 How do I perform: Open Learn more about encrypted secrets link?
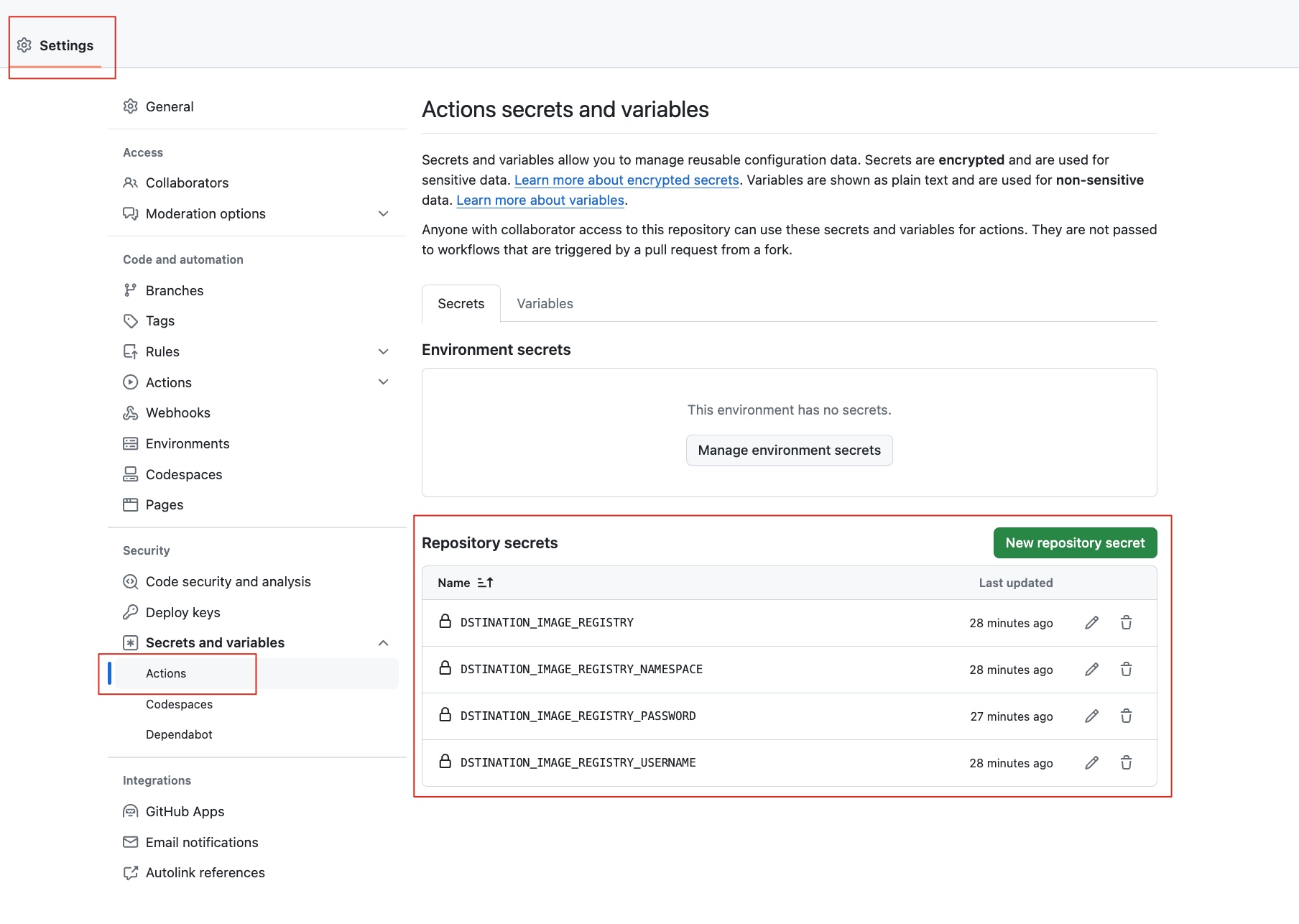point(627,180)
